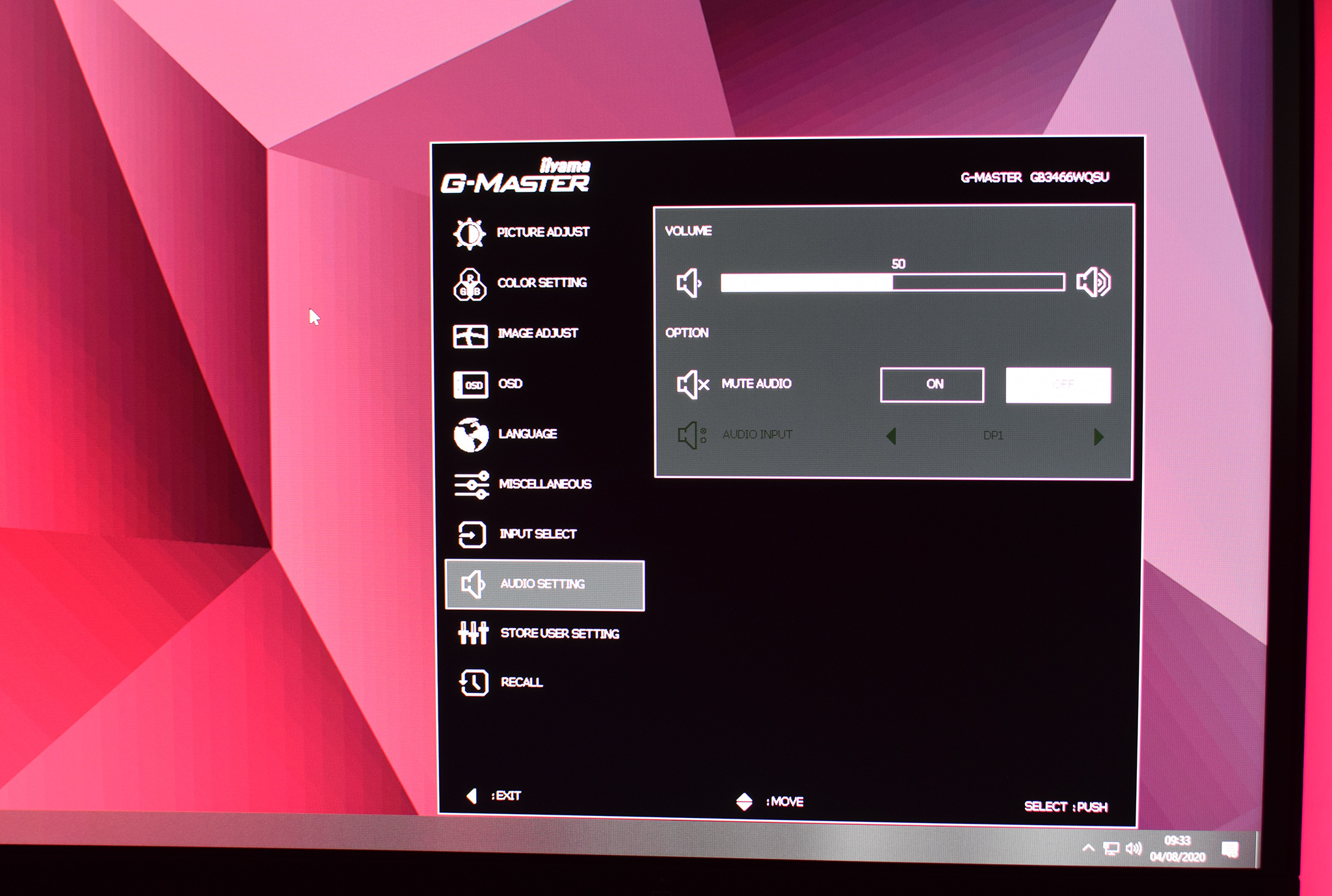Click the OSD menu icon
Viewport: 1332px width, 896px height.
pos(470,385)
